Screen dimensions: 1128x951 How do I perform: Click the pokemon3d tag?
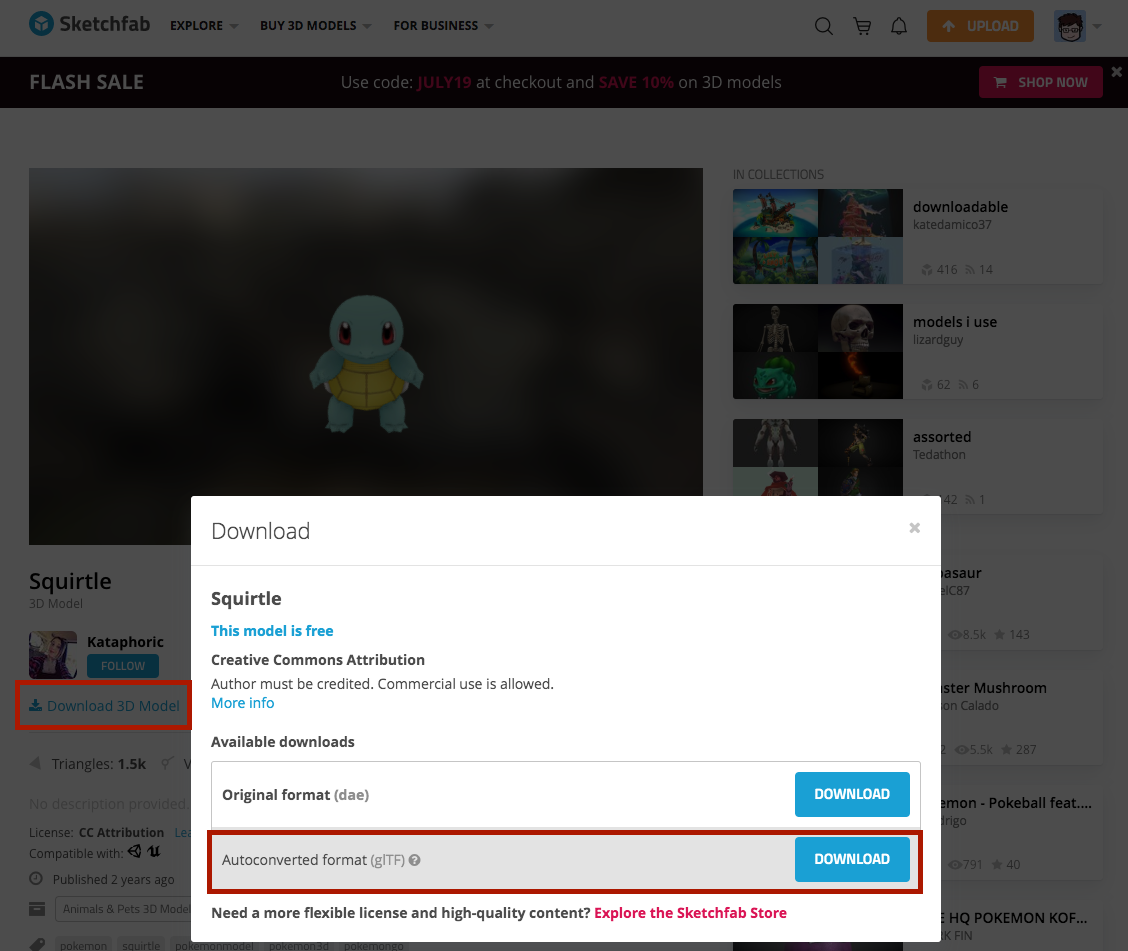(299, 945)
